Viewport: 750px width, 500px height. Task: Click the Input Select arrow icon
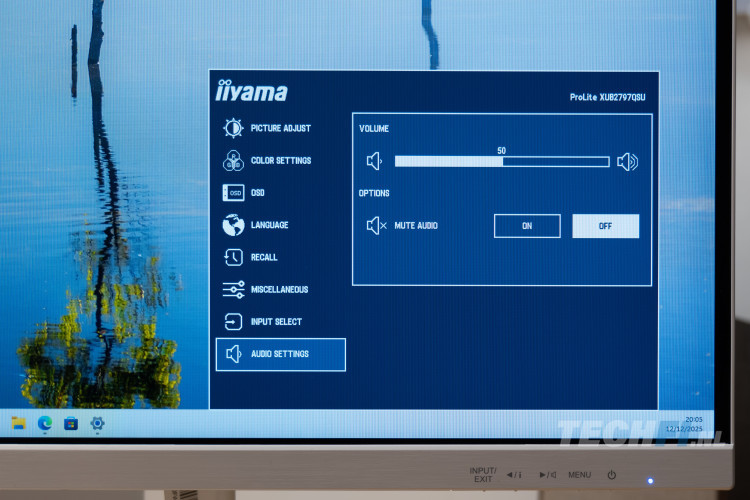pos(233,322)
